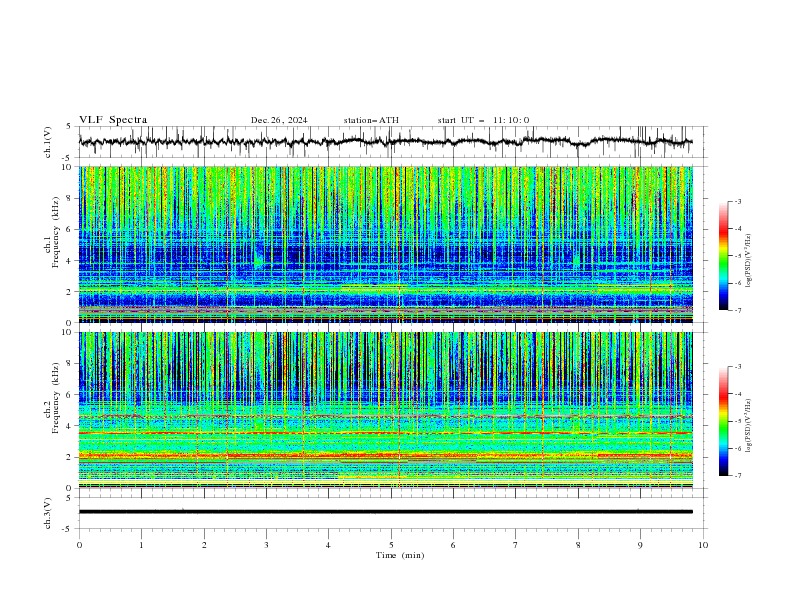792x612 pixels.
Task: Click the "ch.3(V)" axis label
Action: (x=48, y=513)
